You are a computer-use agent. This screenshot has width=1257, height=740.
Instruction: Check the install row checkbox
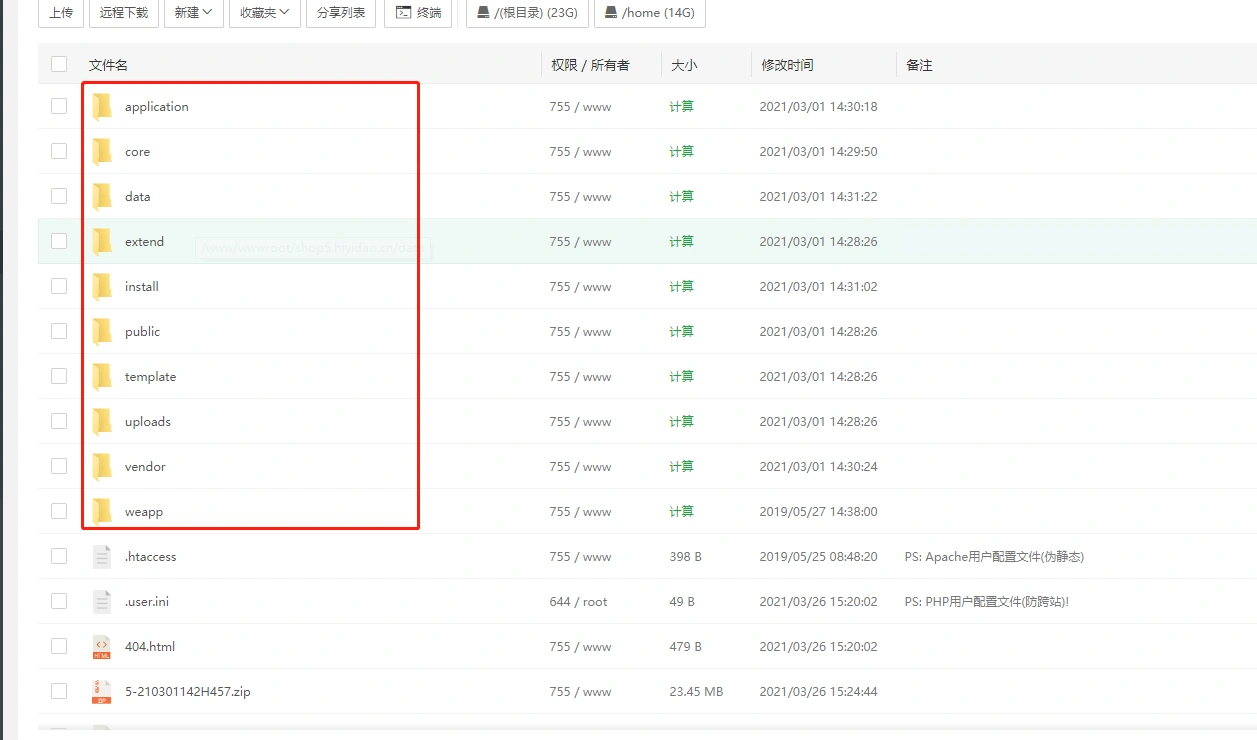(59, 286)
